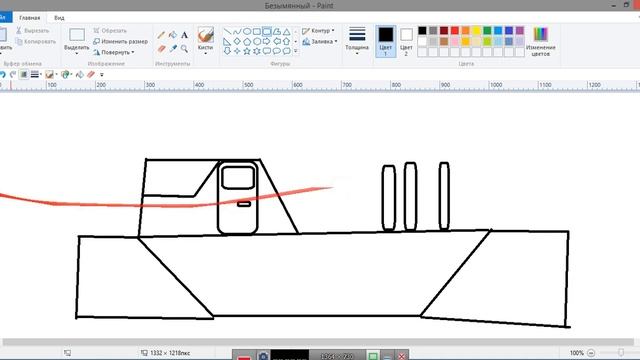Click the Кисти brush button

[205, 37]
